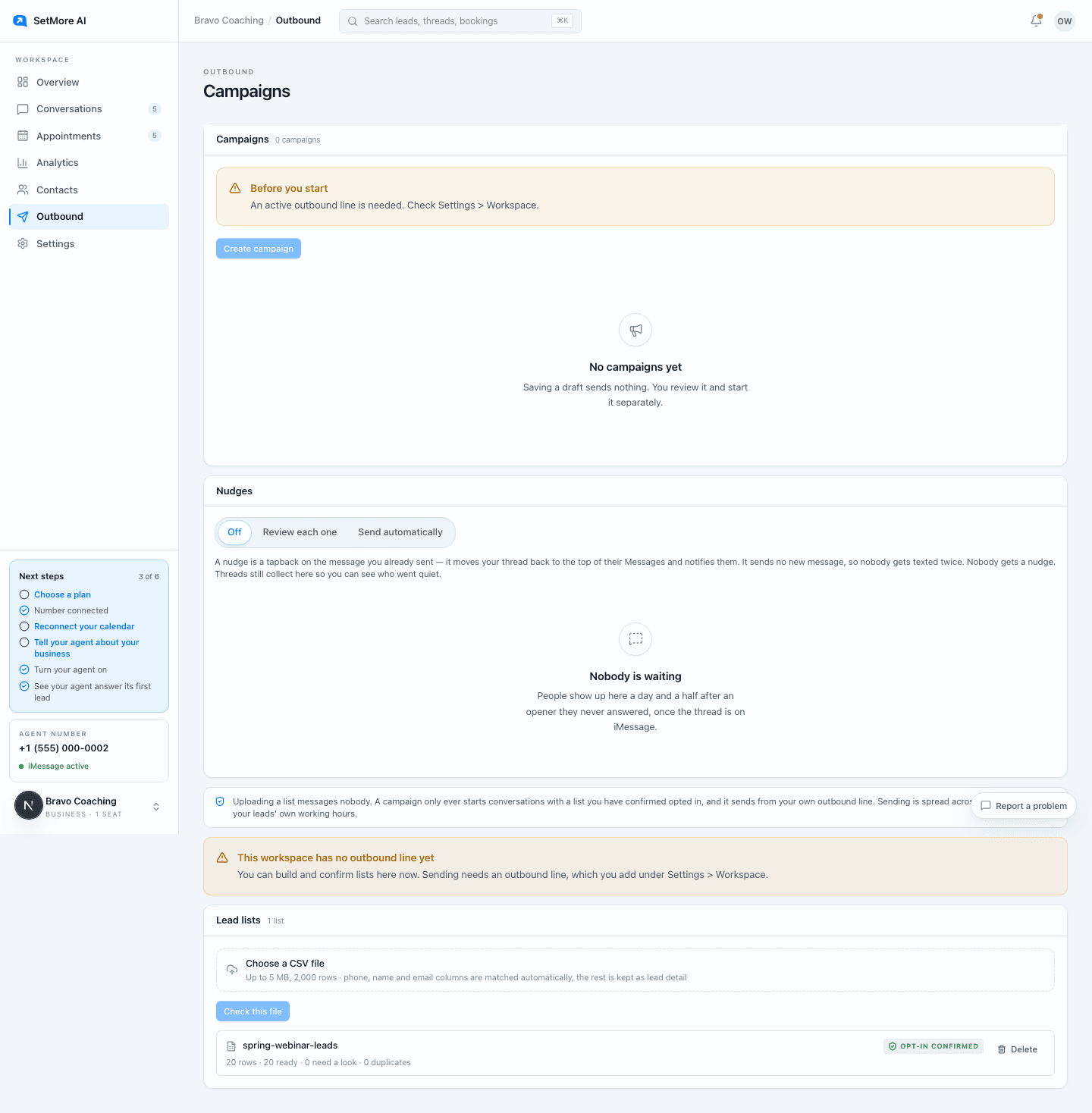Viewport: 1092px width, 1113px height.
Task: Click the 3 of 6 progress text
Action: tap(149, 577)
